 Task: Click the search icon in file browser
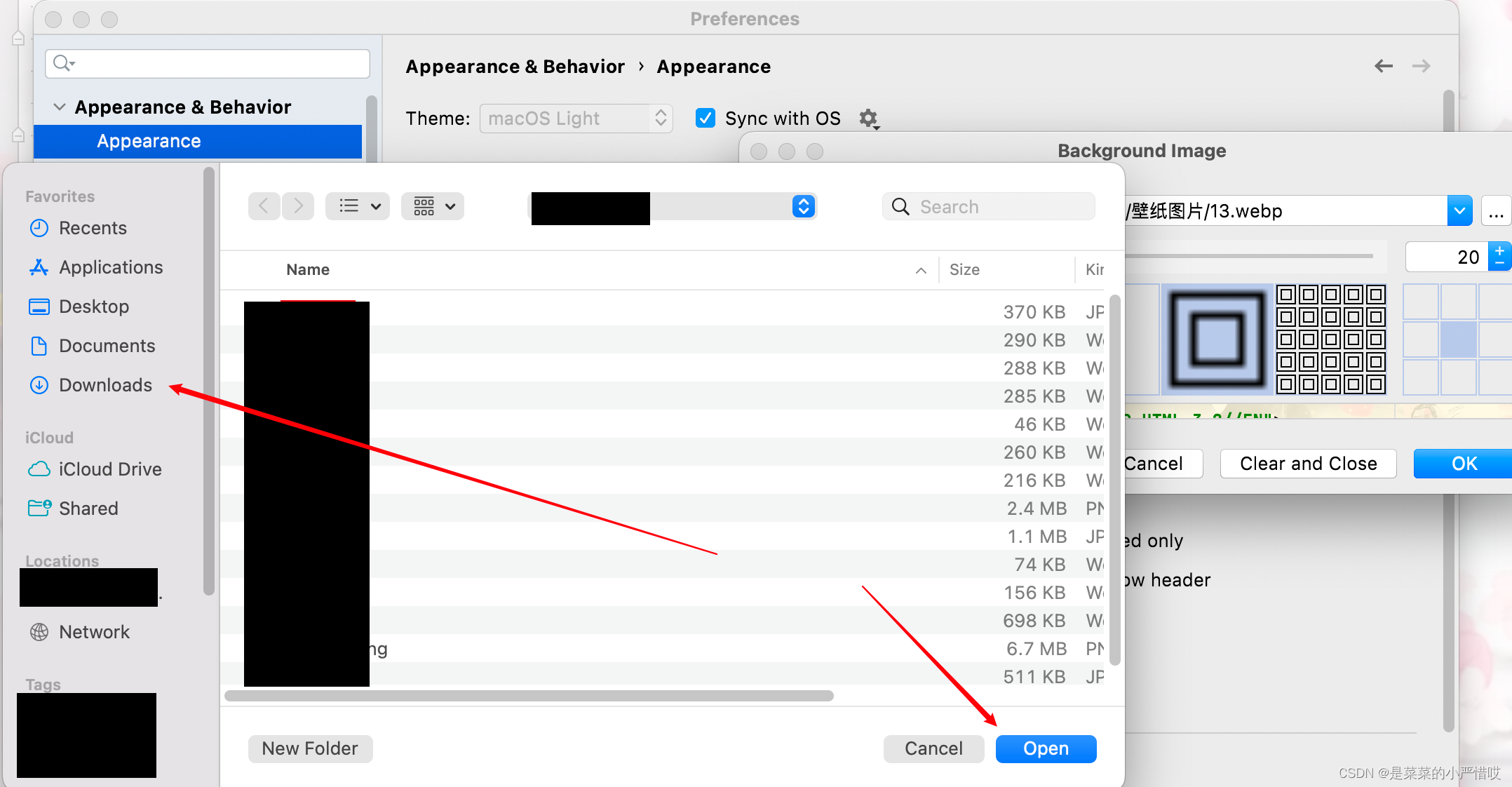click(x=901, y=207)
